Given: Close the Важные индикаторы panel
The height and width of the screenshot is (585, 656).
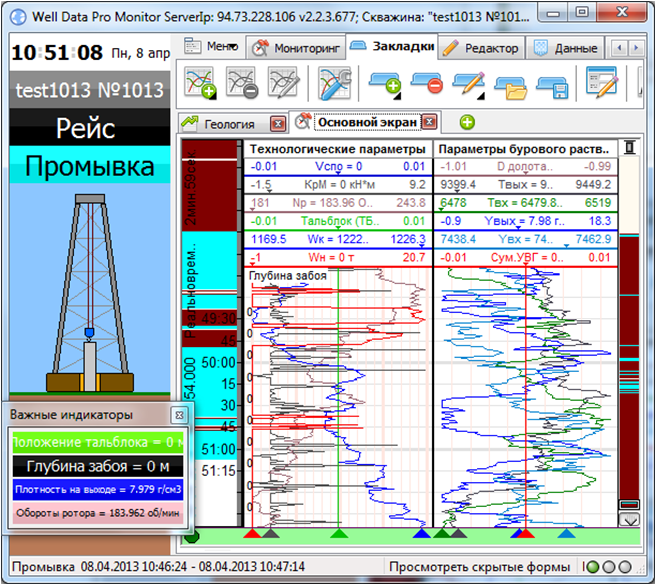Looking at the screenshot, I should (x=179, y=415).
